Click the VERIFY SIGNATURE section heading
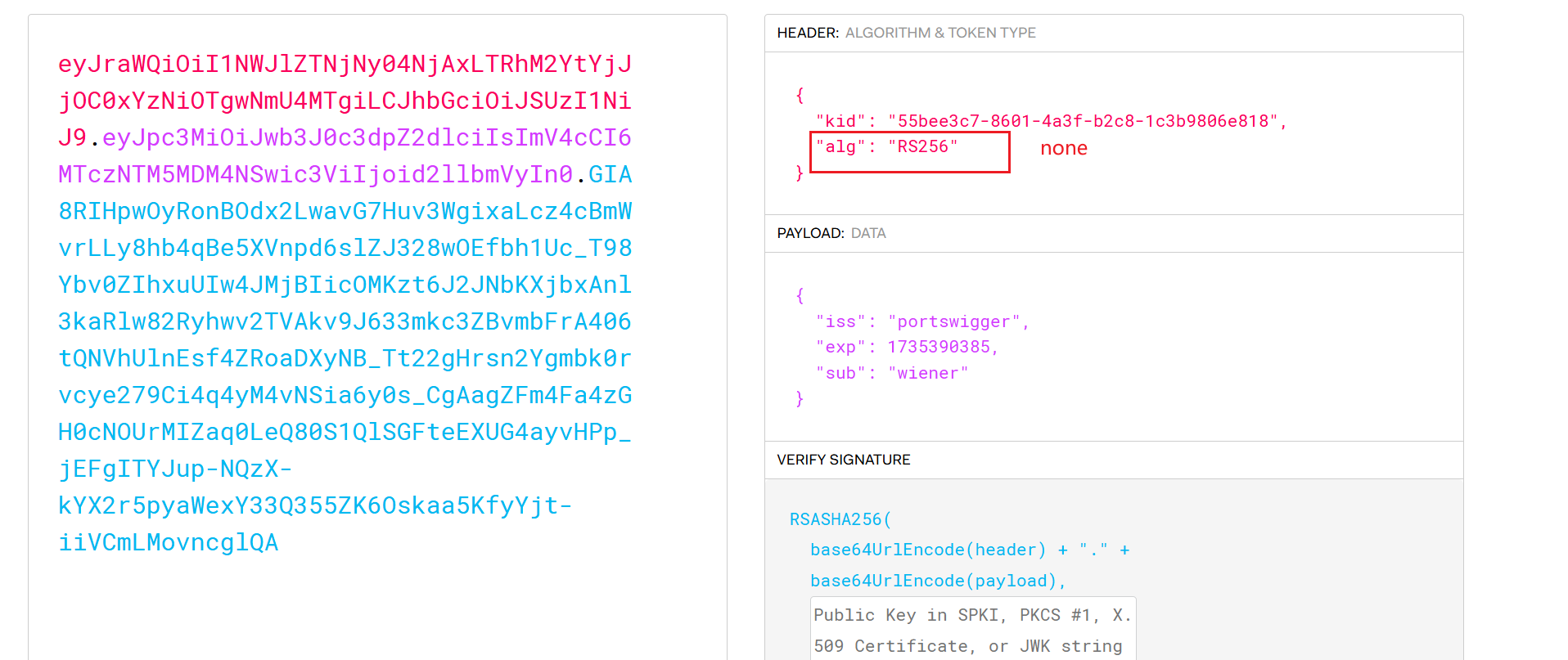This screenshot has height=660, width=1568. [x=843, y=460]
